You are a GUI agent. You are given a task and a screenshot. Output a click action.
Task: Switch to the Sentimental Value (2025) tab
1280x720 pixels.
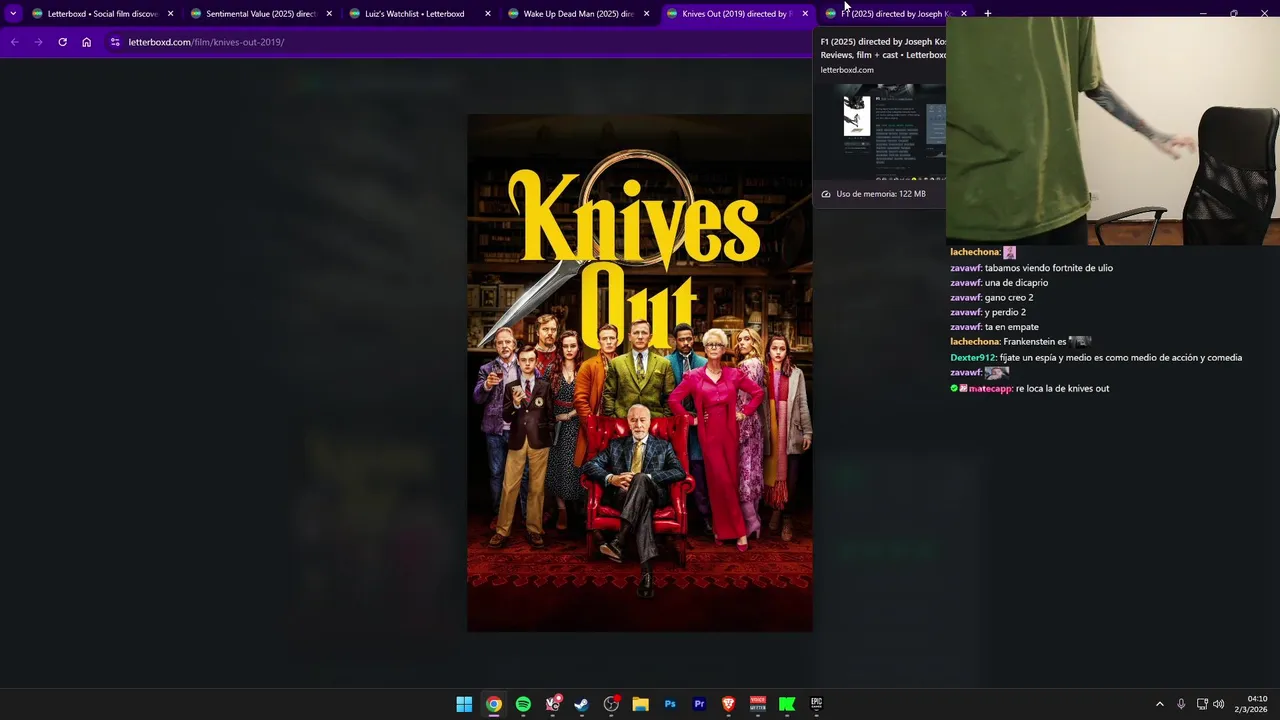click(x=261, y=14)
